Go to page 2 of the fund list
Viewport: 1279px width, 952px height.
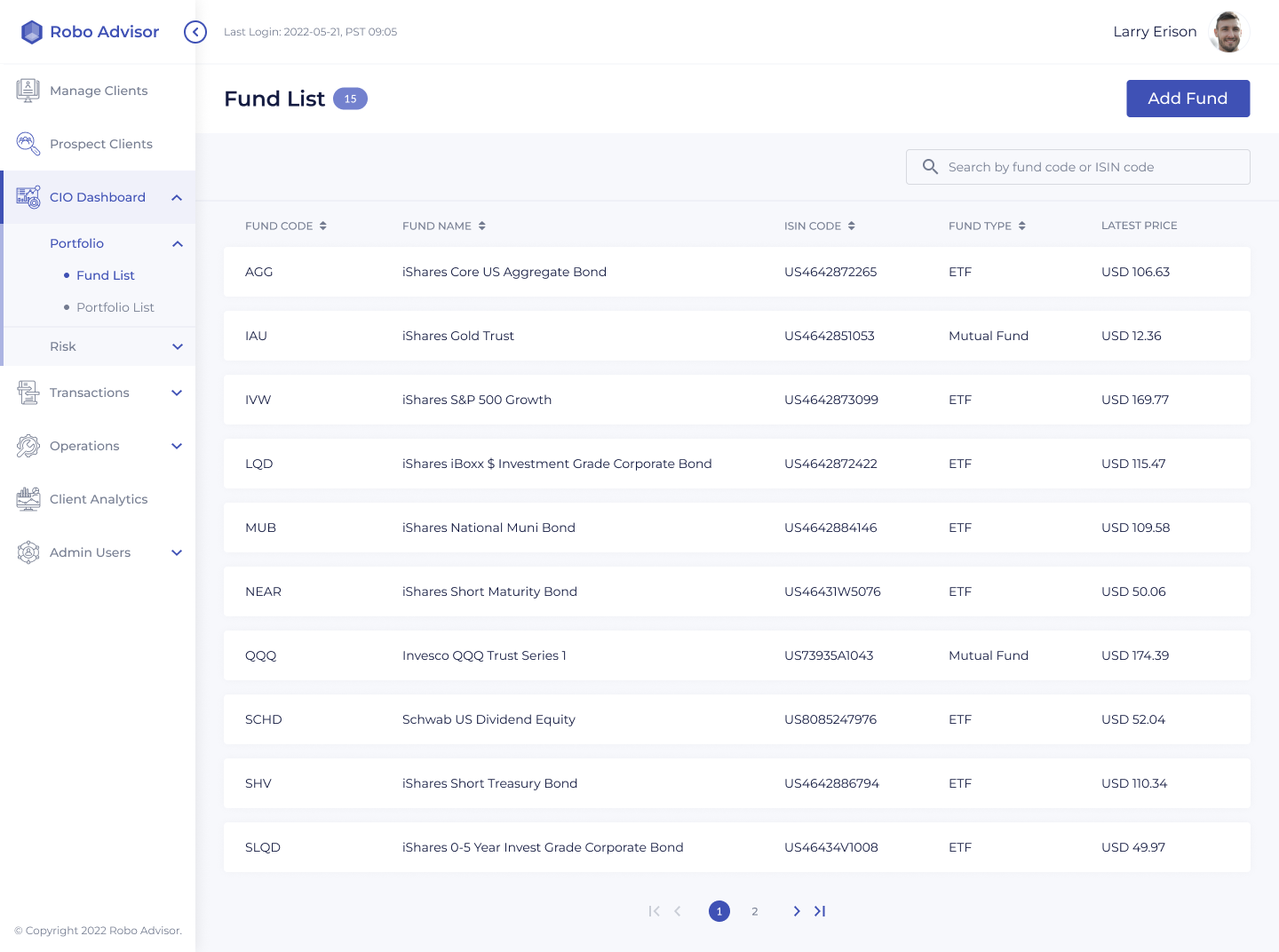755,911
